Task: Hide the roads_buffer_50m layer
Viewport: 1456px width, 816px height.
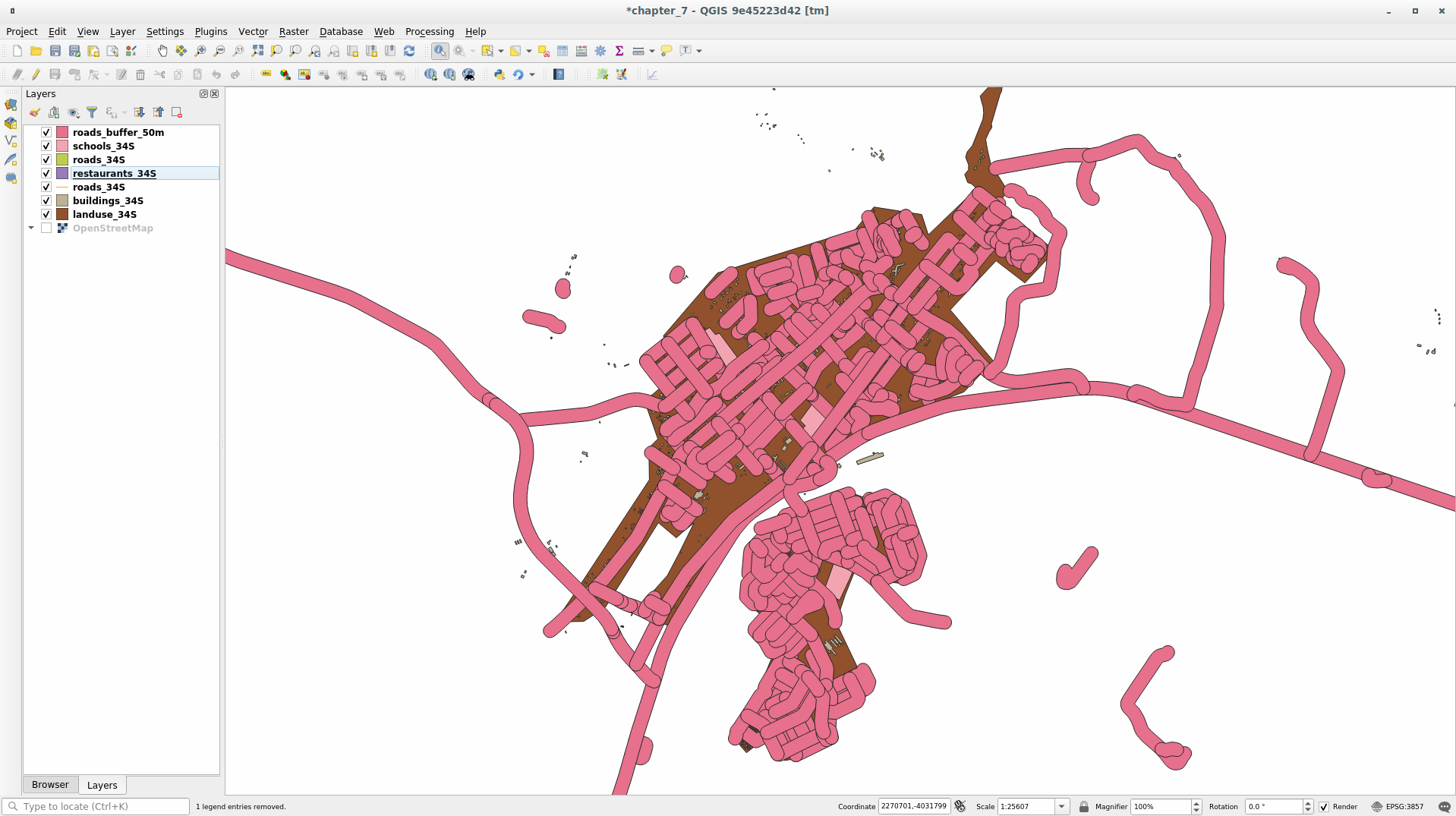Action: pos(46,132)
